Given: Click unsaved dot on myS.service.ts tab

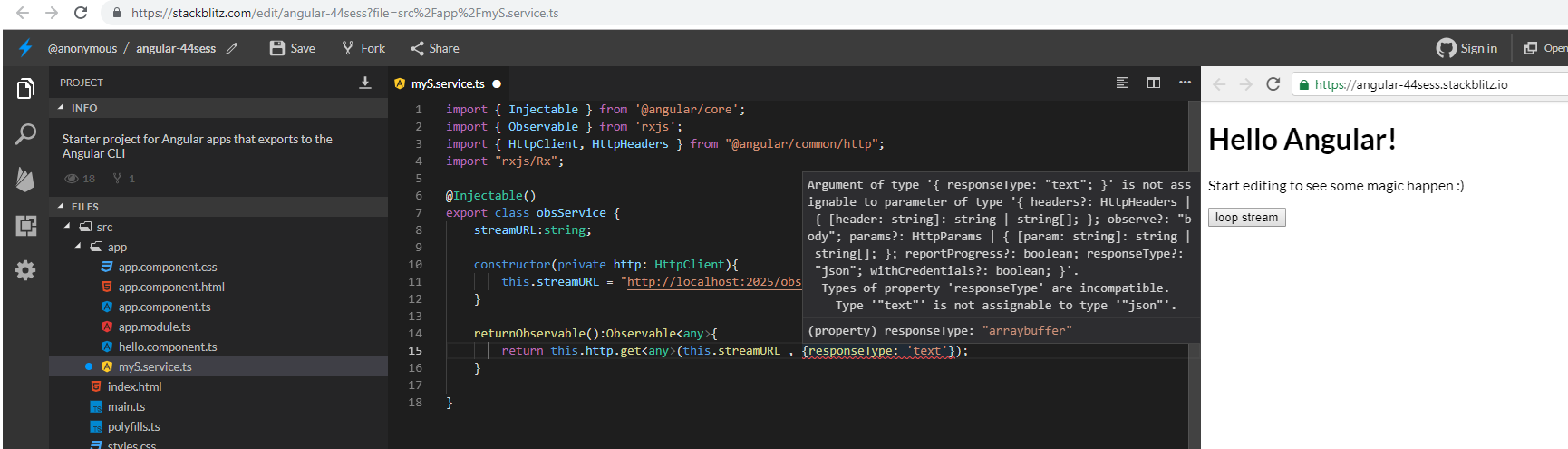Looking at the screenshot, I should coord(497,83).
